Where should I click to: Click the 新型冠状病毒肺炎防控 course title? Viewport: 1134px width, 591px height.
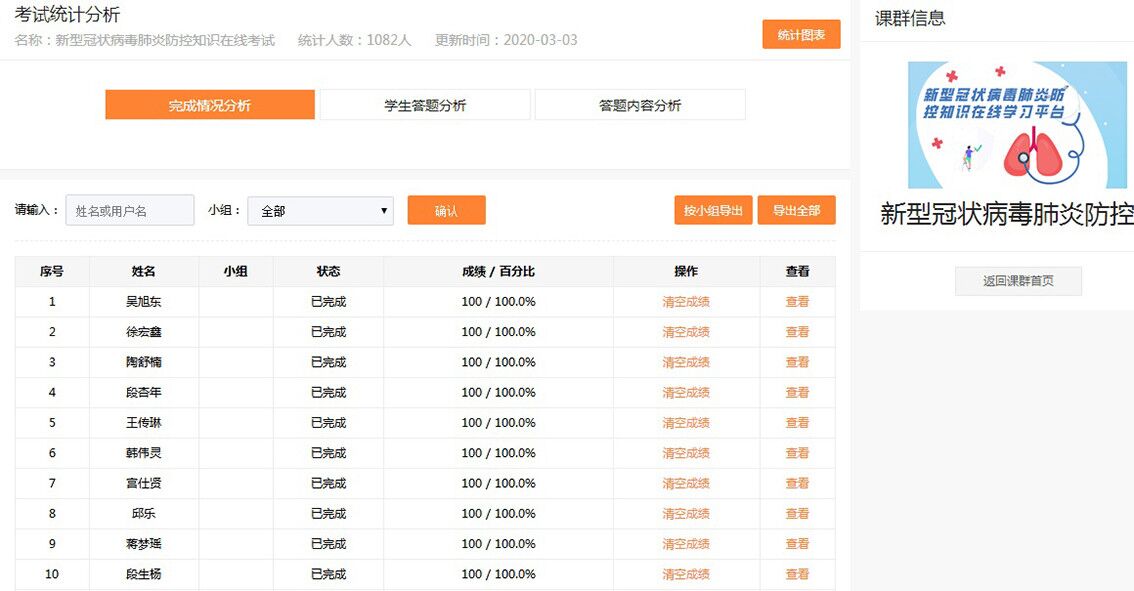coord(1006,214)
